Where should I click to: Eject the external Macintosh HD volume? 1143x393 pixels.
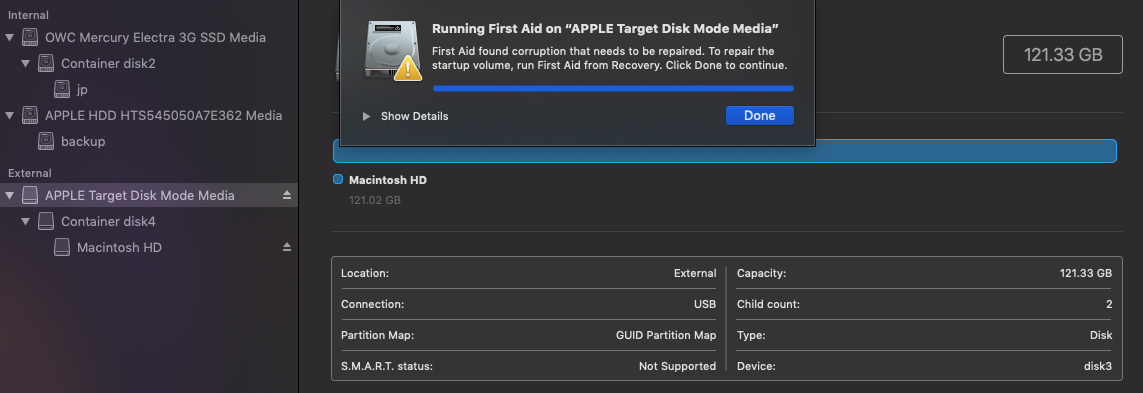point(286,247)
